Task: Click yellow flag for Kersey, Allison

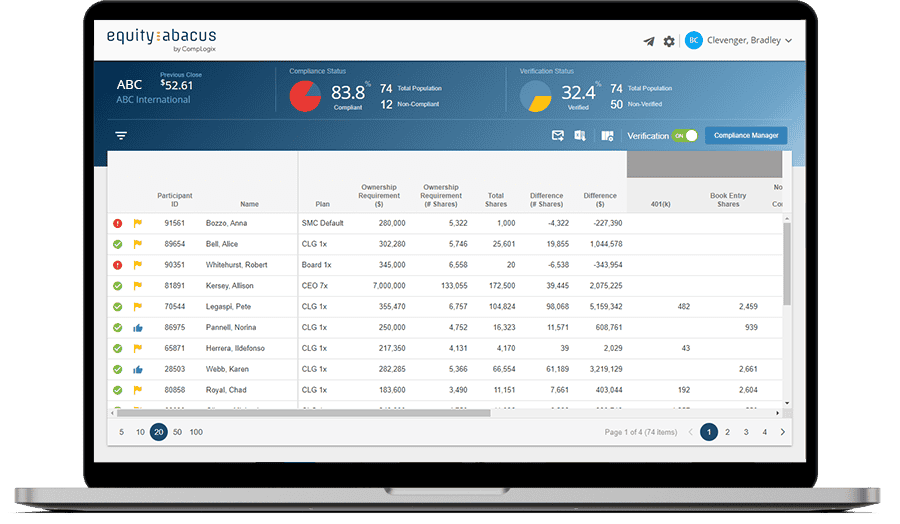Action: (x=138, y=286)
